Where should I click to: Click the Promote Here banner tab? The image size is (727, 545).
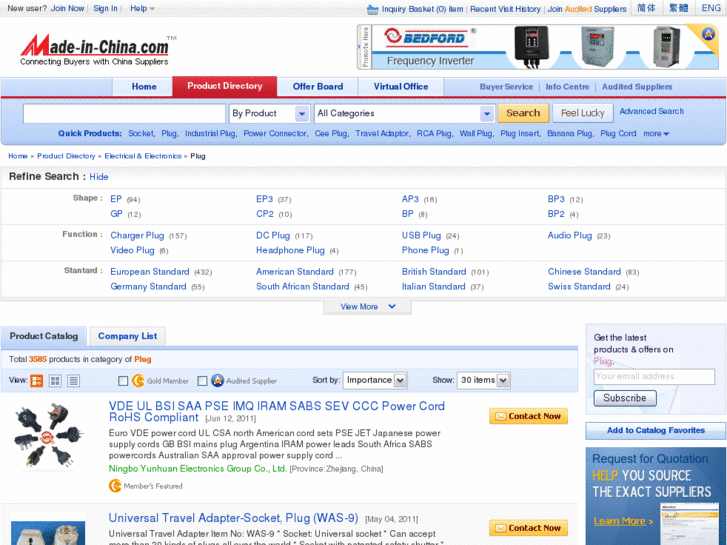[364, 47]
